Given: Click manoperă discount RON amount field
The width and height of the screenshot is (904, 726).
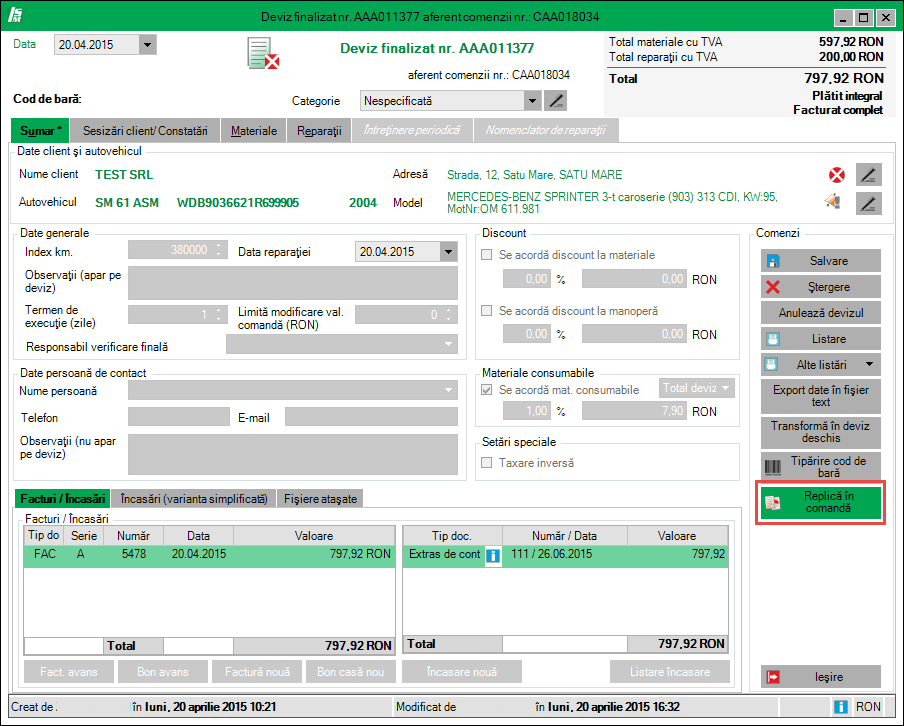Looking at the screenshot, I should point(634,334).
